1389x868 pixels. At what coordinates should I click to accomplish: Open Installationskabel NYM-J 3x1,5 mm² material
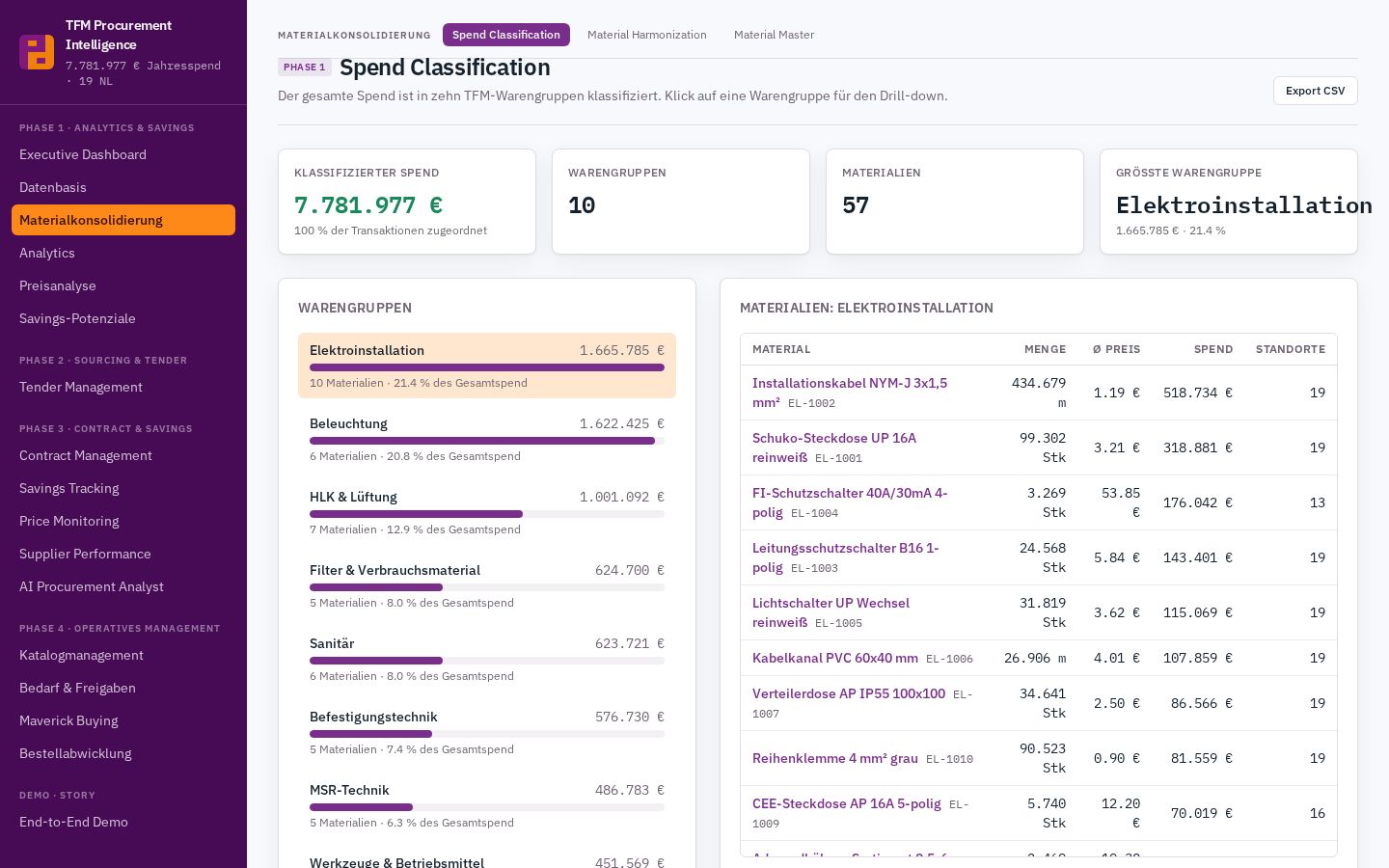point(850,393)
